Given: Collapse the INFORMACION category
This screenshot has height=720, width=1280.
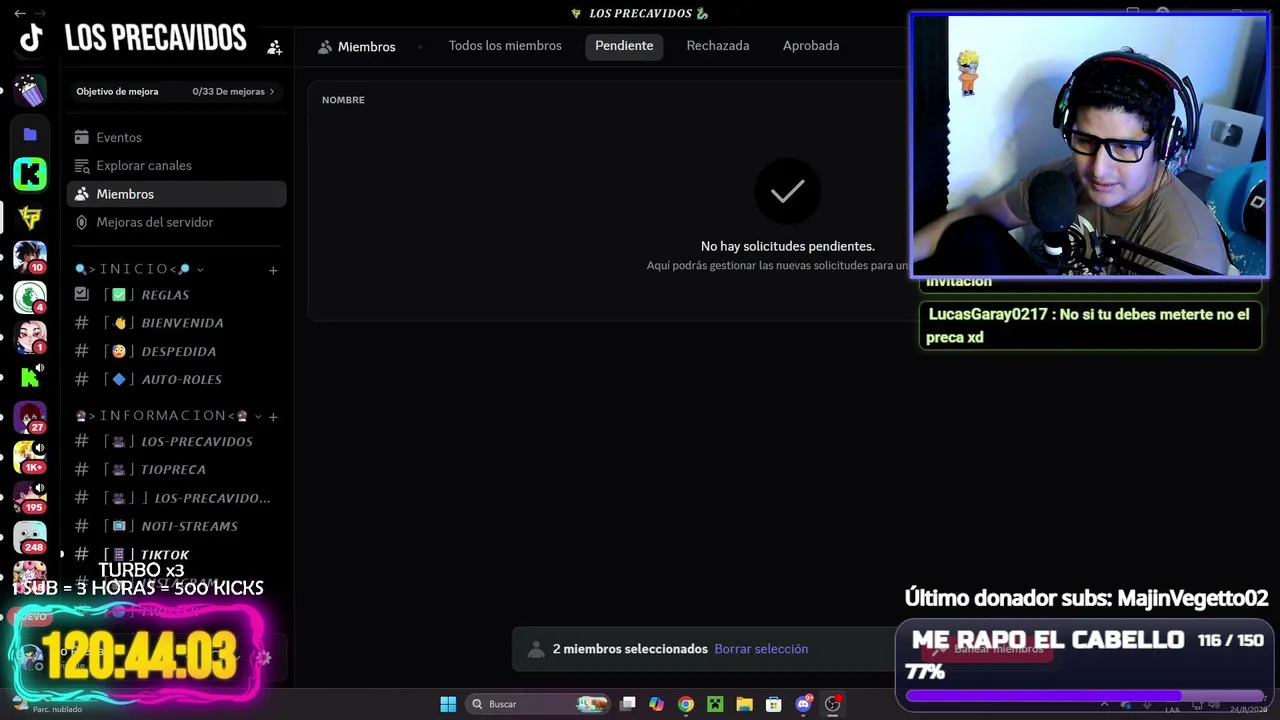Looking at the screenshot, I should tap(169, 416).
